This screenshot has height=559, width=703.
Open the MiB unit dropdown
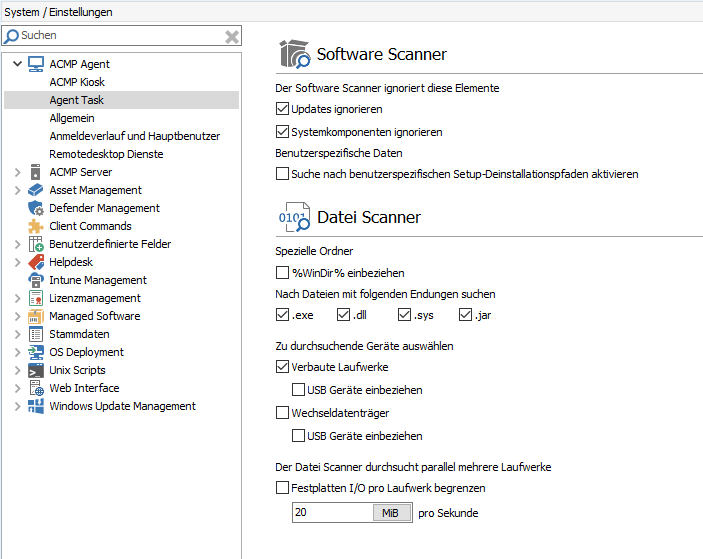pyautogui.click(x=391, y=513)
